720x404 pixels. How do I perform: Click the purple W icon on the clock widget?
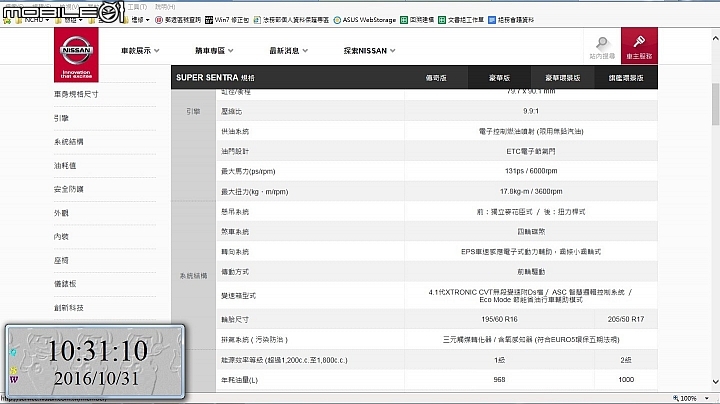click(13, 379)
